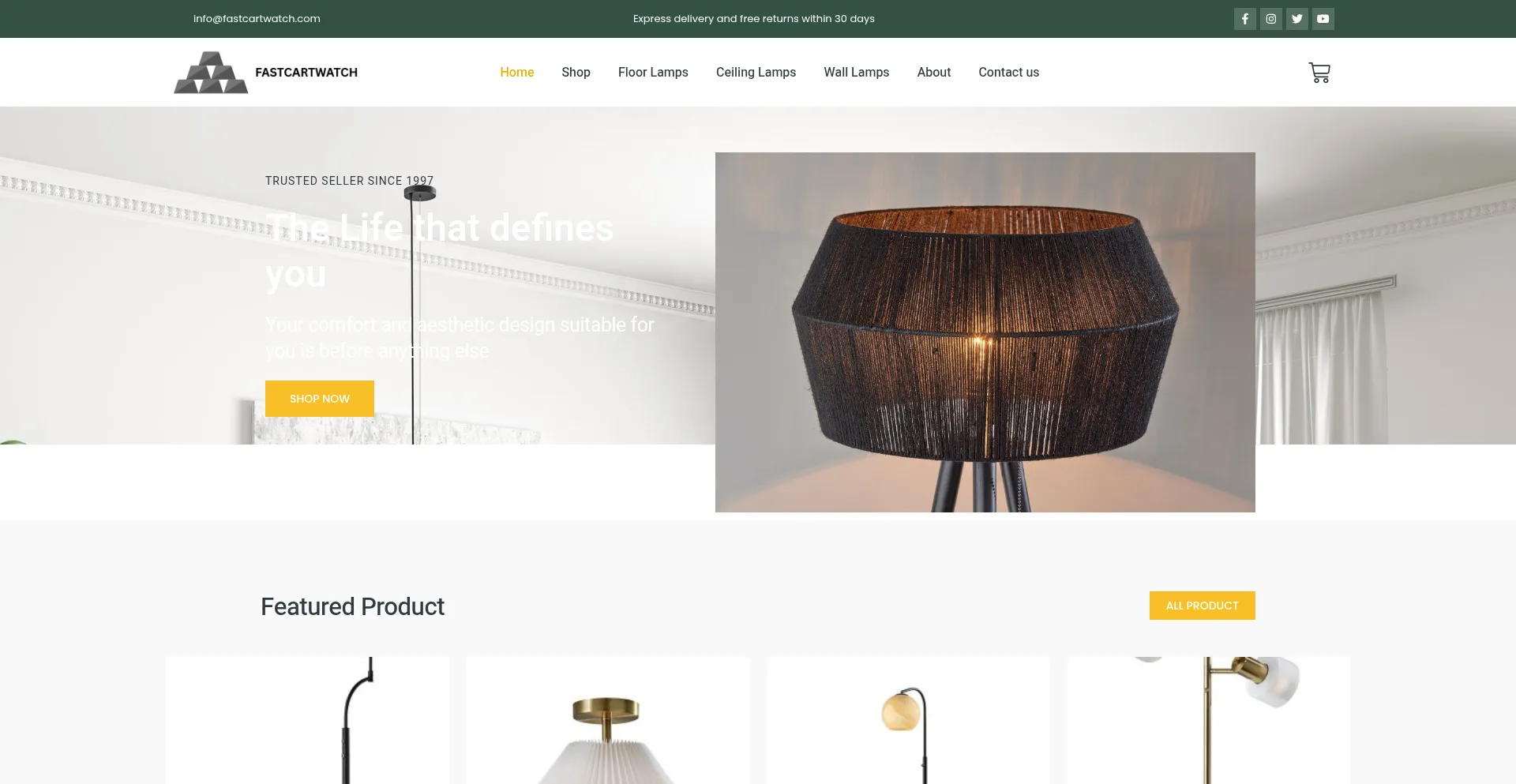Select the Wall Lamps menu item

pyautogui.click(x=856, y=72)
